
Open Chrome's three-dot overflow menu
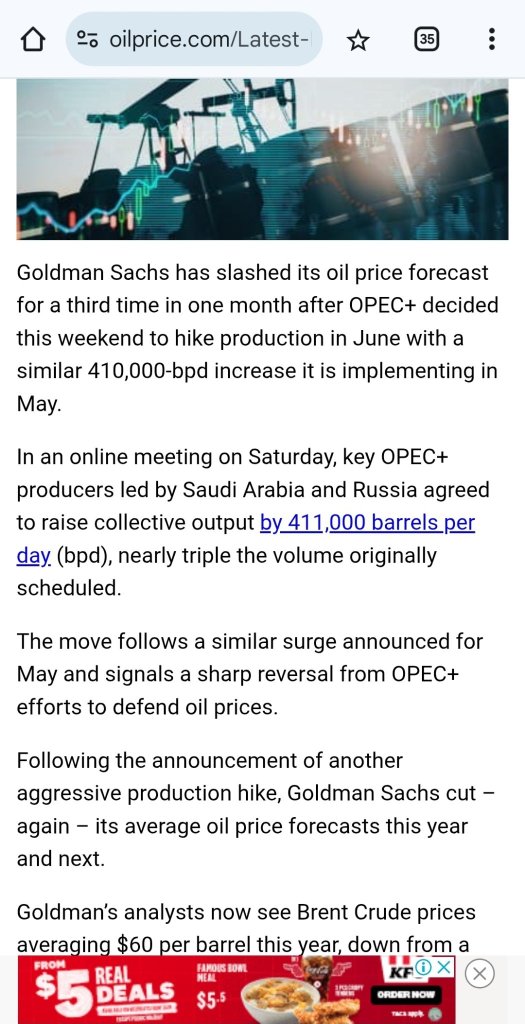coord(492,40)
